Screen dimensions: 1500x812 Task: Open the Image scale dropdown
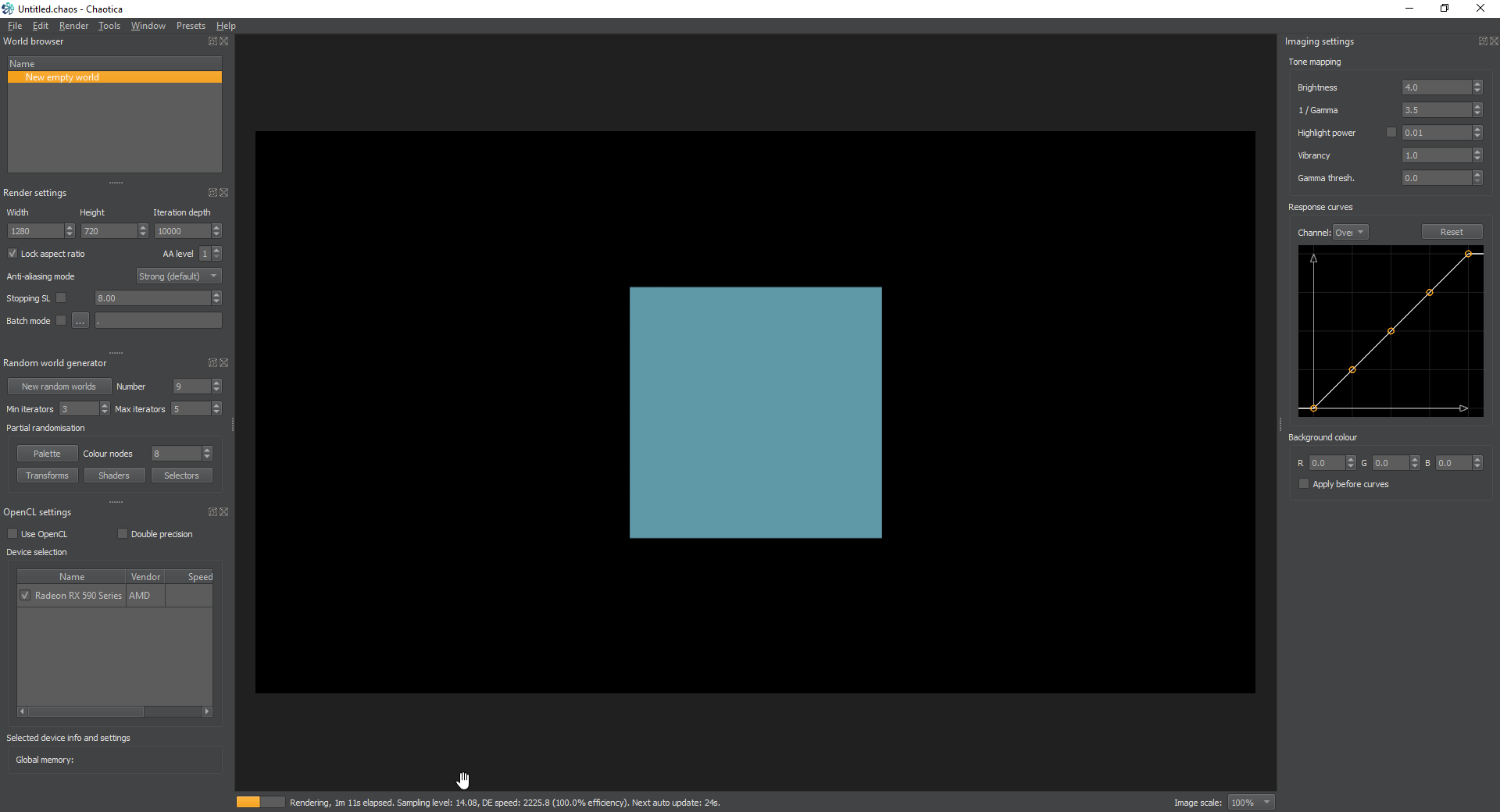[x=1251, y=803]
